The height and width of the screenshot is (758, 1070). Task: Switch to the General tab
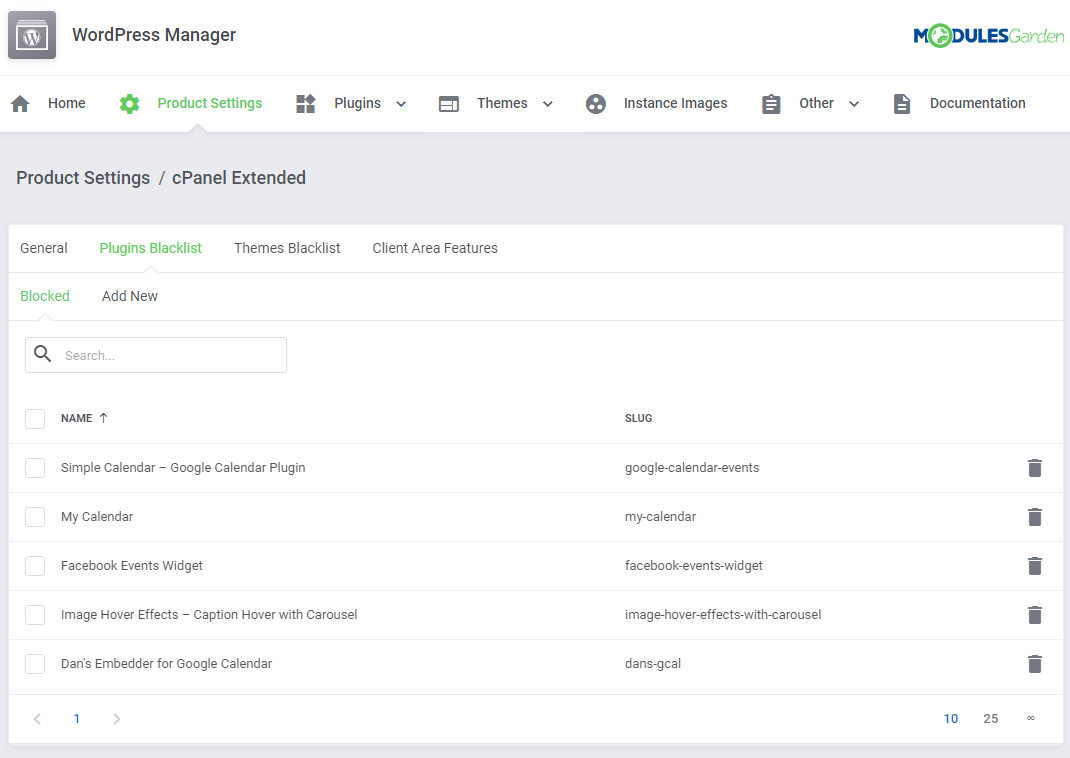pos(44,248)
